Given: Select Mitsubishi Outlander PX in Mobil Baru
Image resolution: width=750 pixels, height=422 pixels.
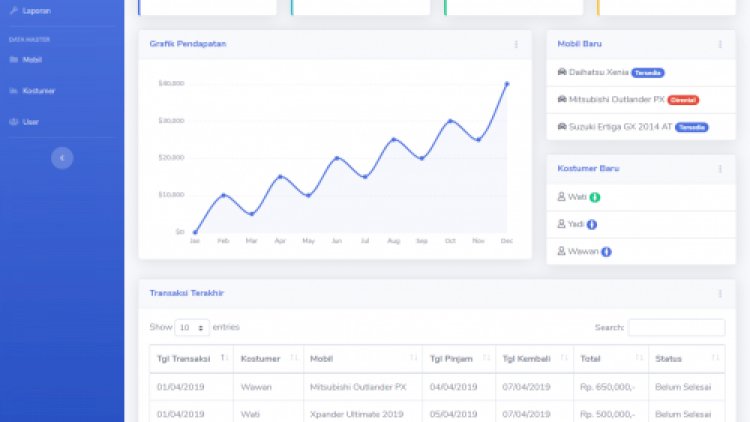Looking at the screenshot, I should (x=617, y=100).
